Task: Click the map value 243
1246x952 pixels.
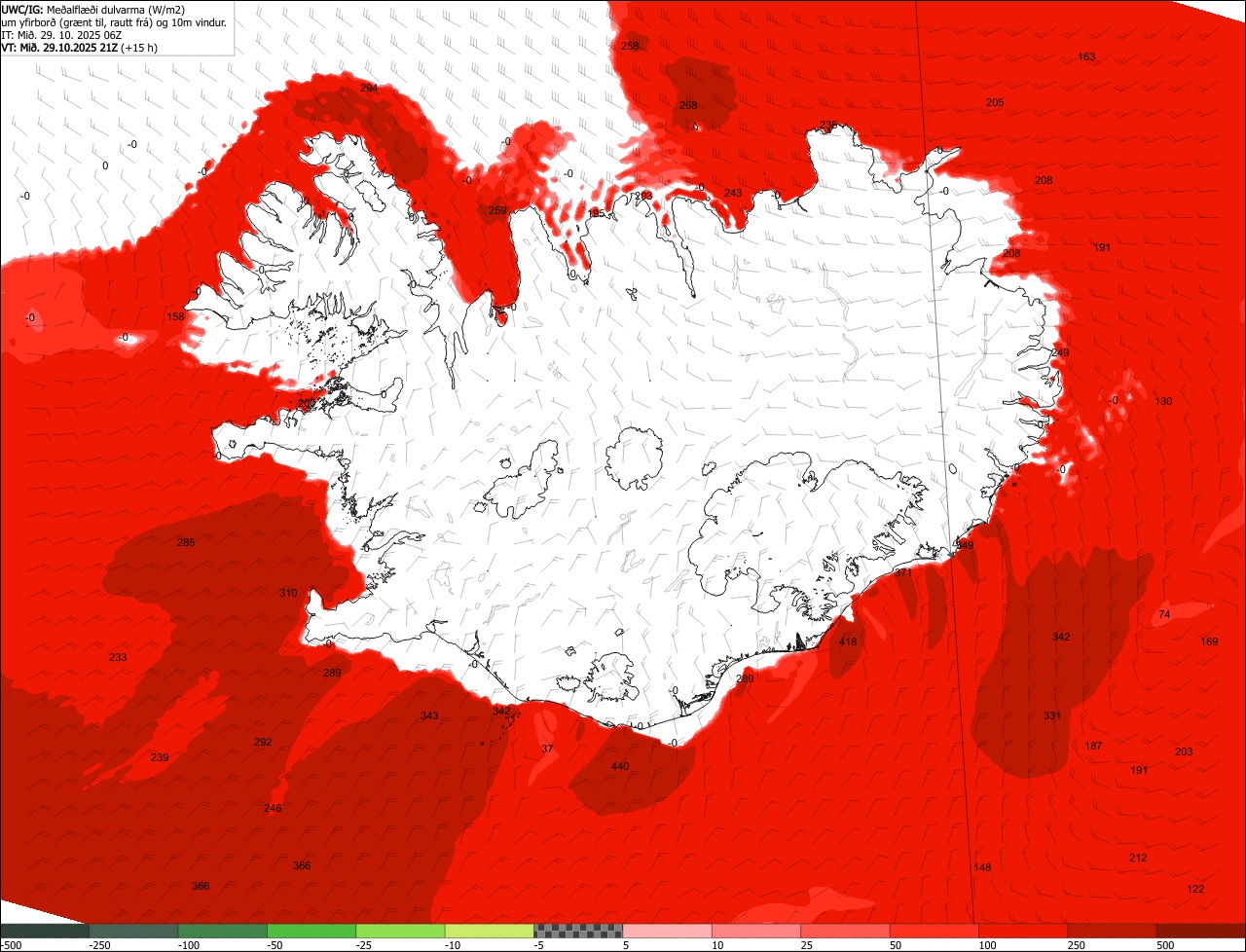Action: tap(733, 193)
